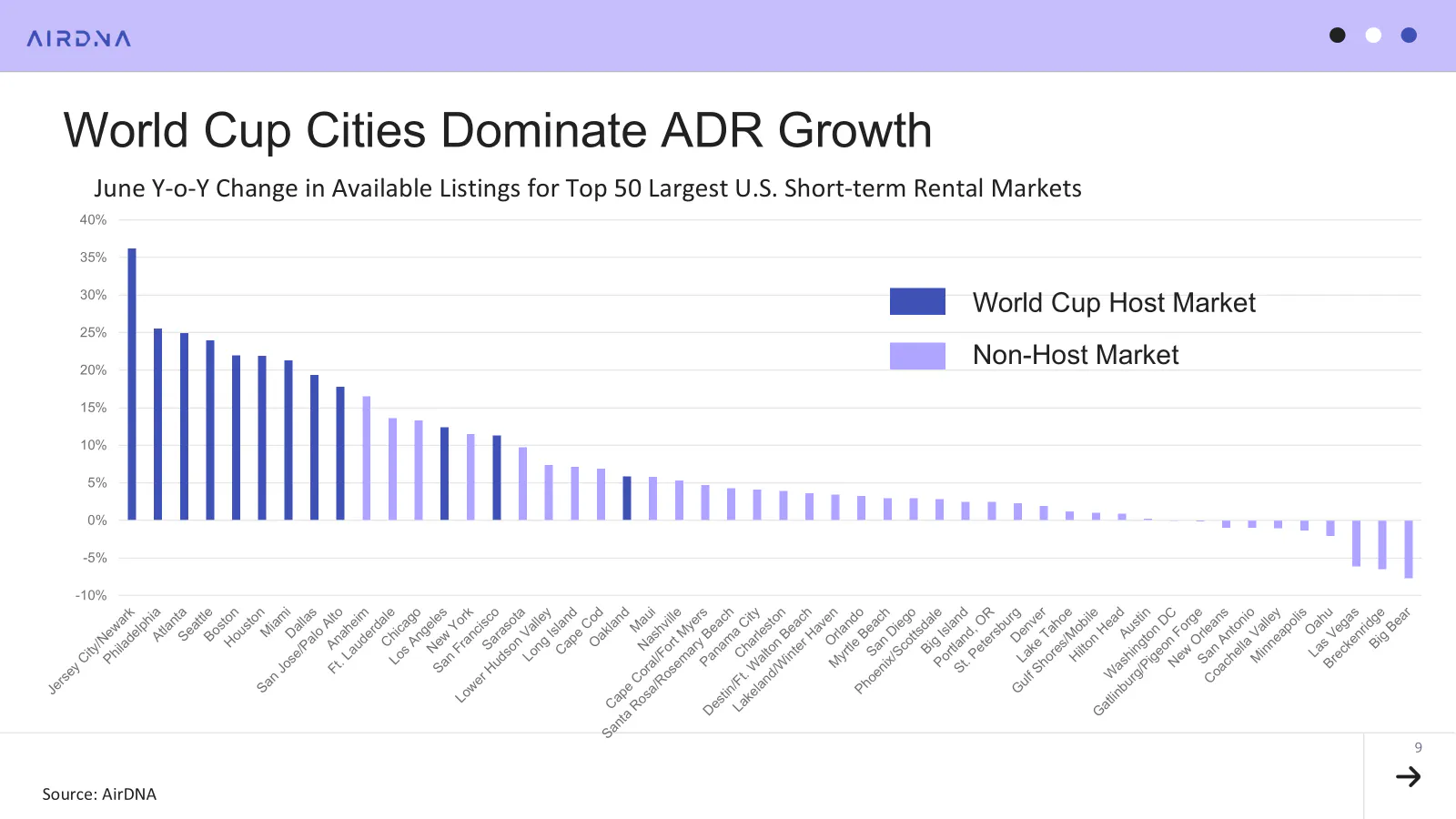Click the Lakeland/Winter Haven axis label
Image resolution: width=1456 pixels, height=819 pixels.
click(785, 660)
